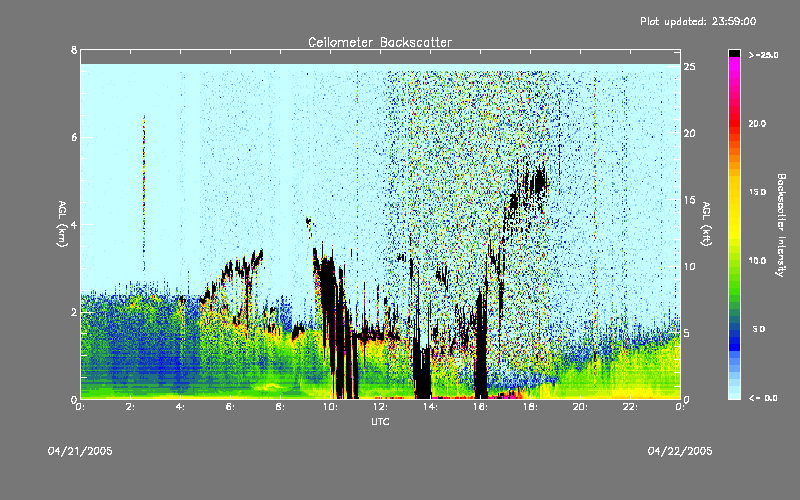
Task: Click the 14: hour tick on UTC axis
Action: coord(430,407)
